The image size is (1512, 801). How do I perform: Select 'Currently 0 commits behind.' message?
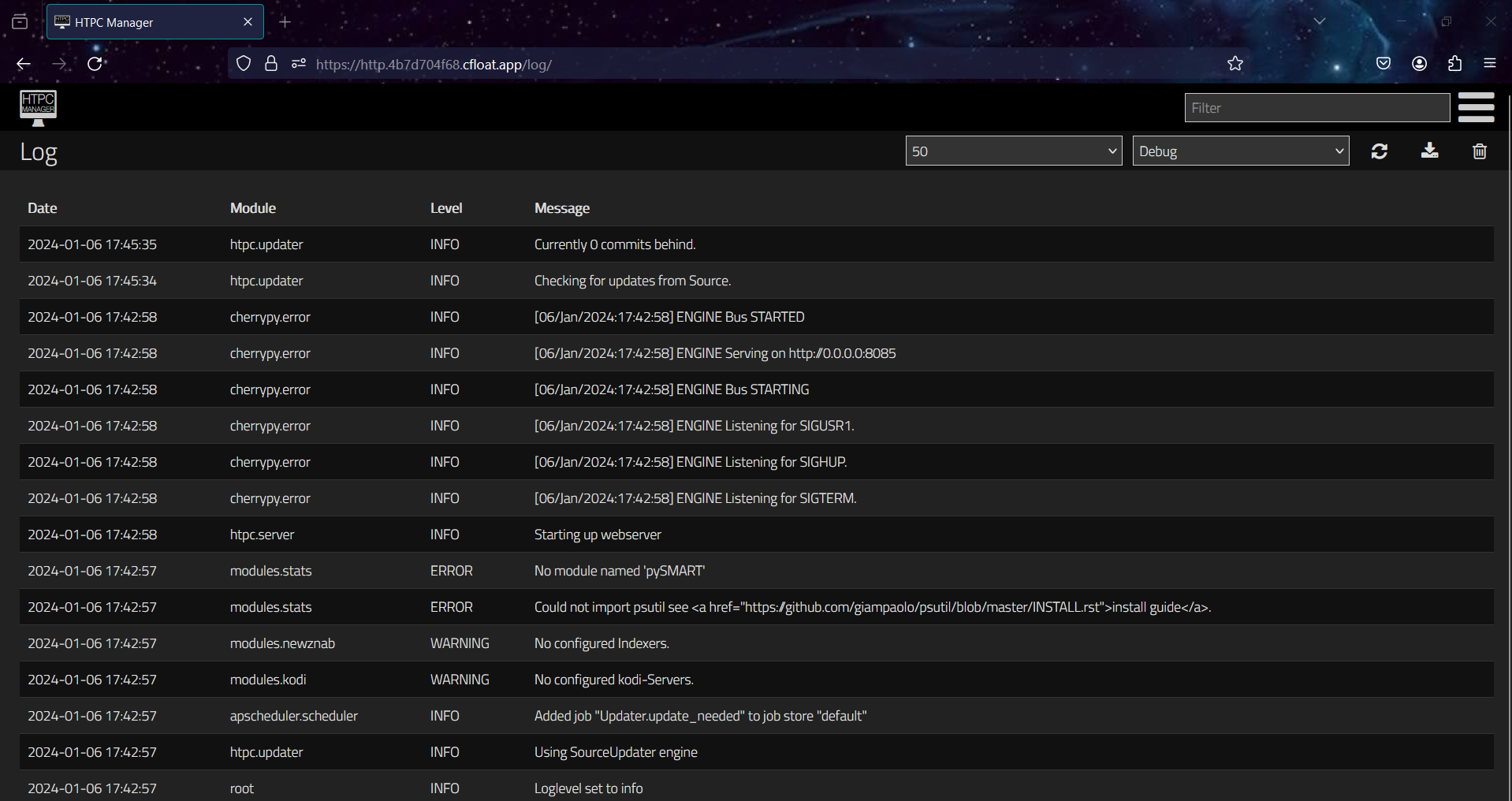(615, 244)
